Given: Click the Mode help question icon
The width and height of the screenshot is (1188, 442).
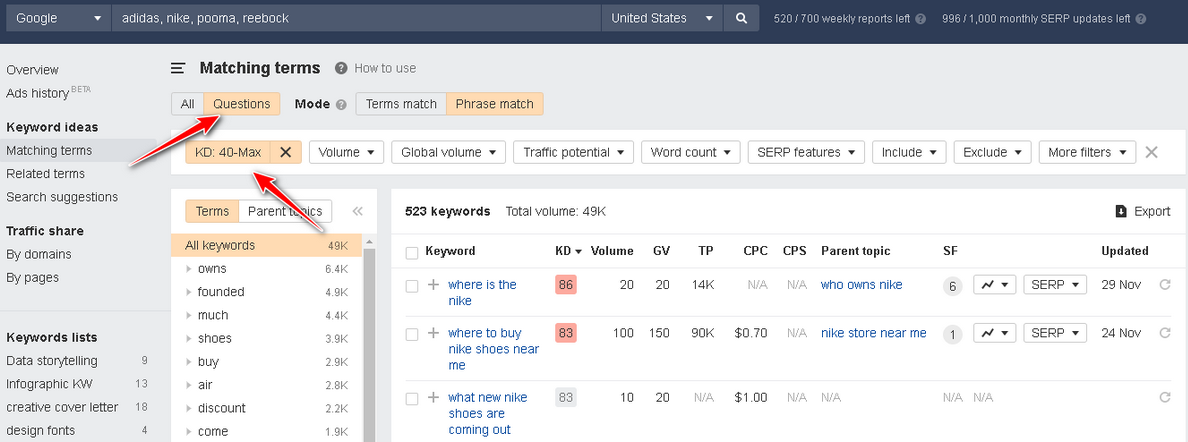Looking at the screenshot, I should coord(341,105).
